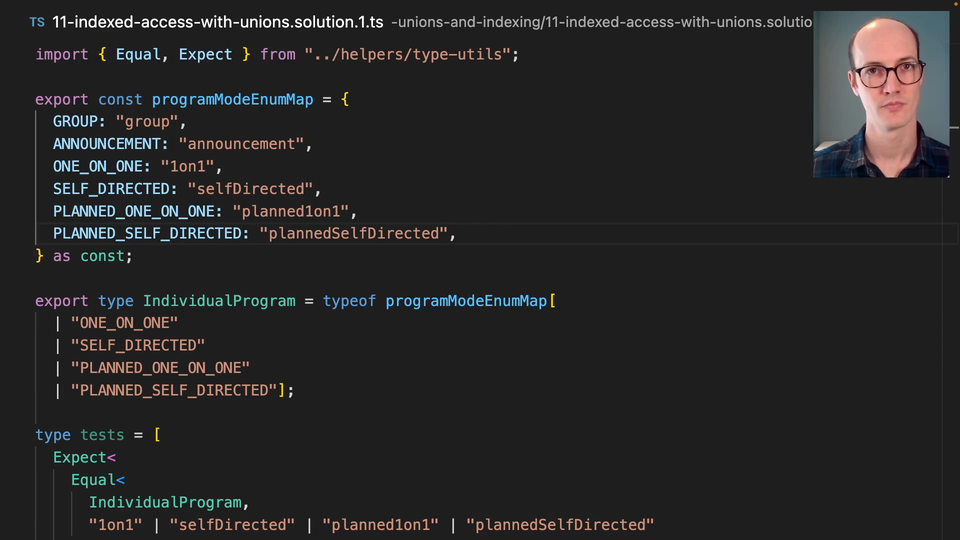Click the Equal identifier in the import statement
Viewport: 960px width, 540px height.
(138, 54)
